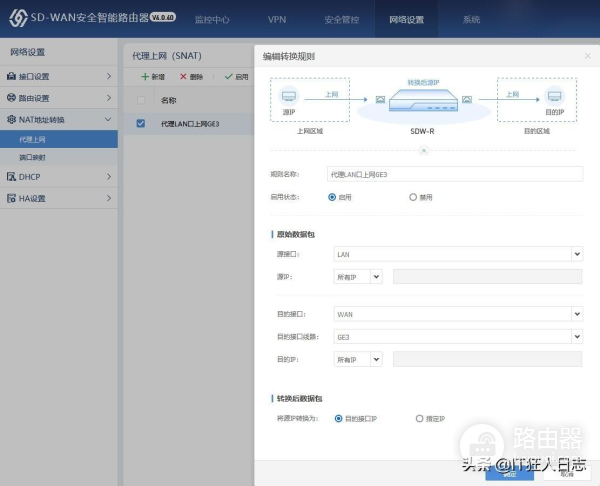Click the 规则名称 input field

(455, 174)
